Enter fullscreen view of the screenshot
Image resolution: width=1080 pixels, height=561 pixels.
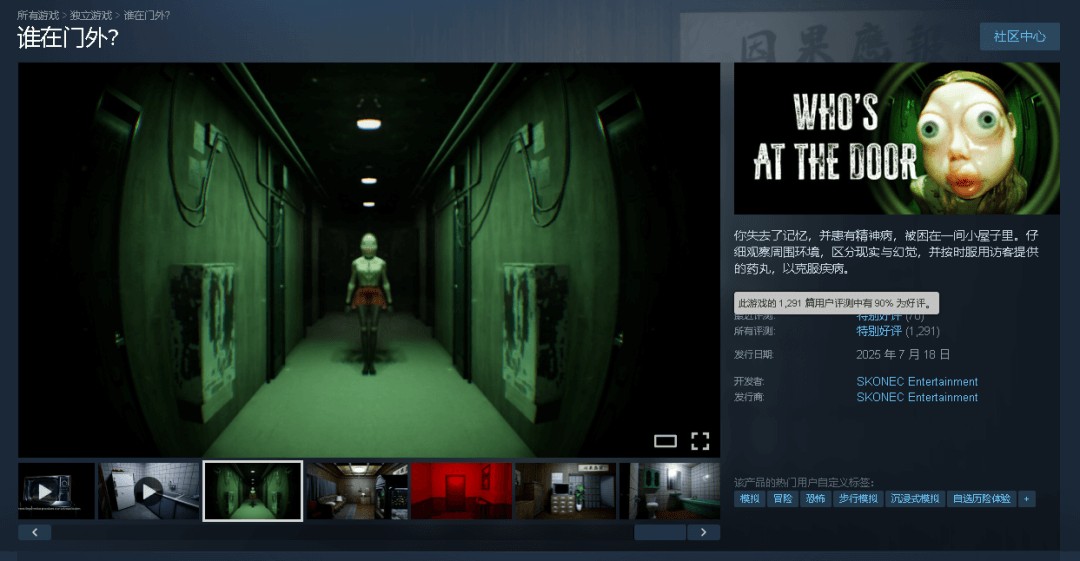tap(700, 441)
